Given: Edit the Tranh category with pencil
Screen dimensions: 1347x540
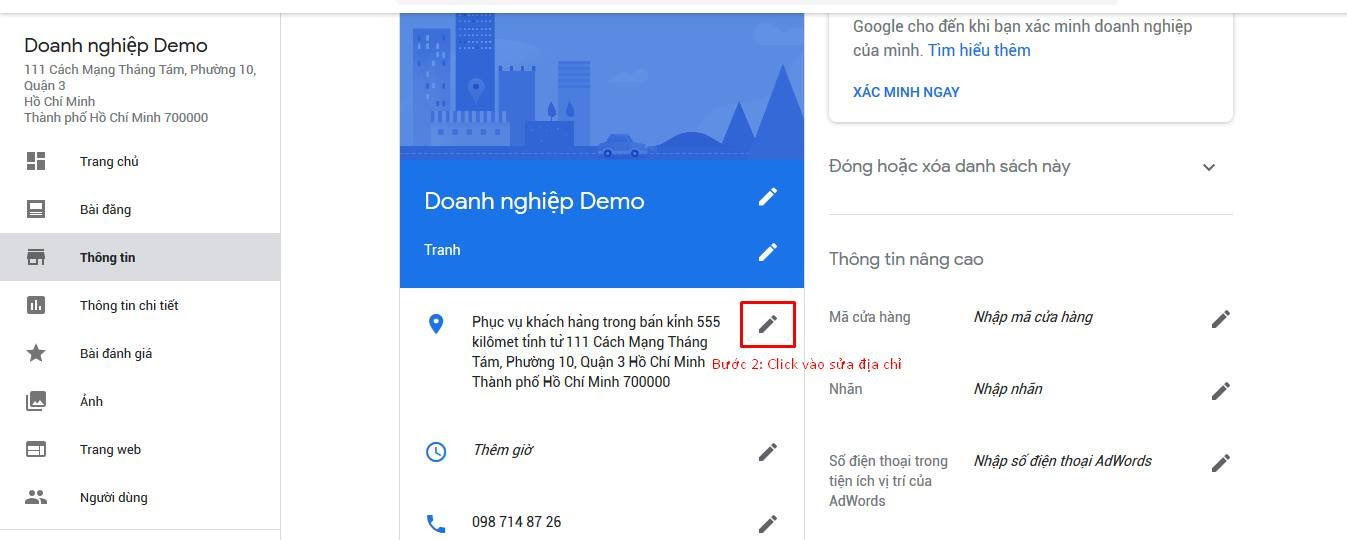Looking at the screenshot, I should [x=768, y=251].
